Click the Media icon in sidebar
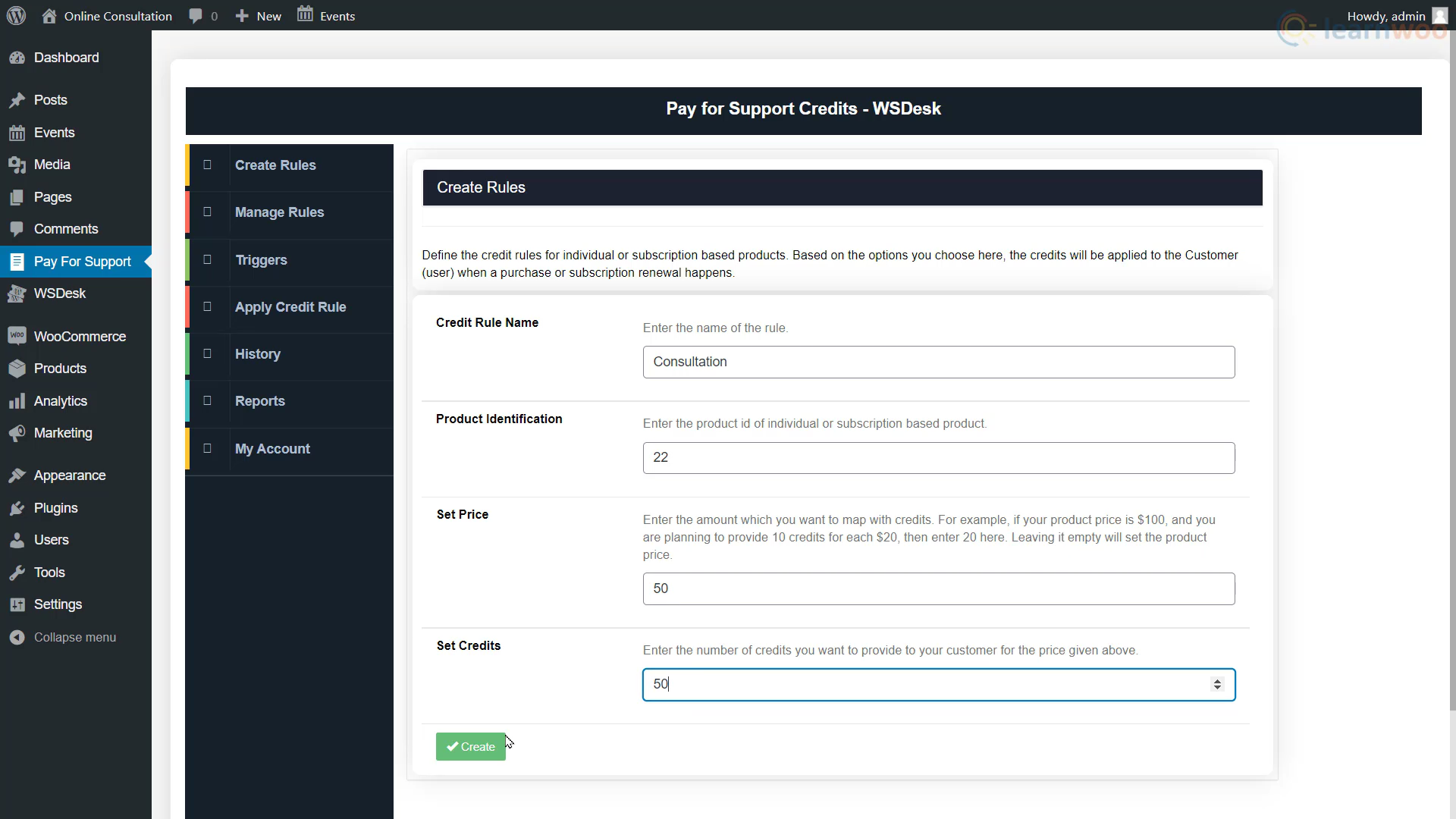This screenshot has width=1456, height=819. click(17, 165)
